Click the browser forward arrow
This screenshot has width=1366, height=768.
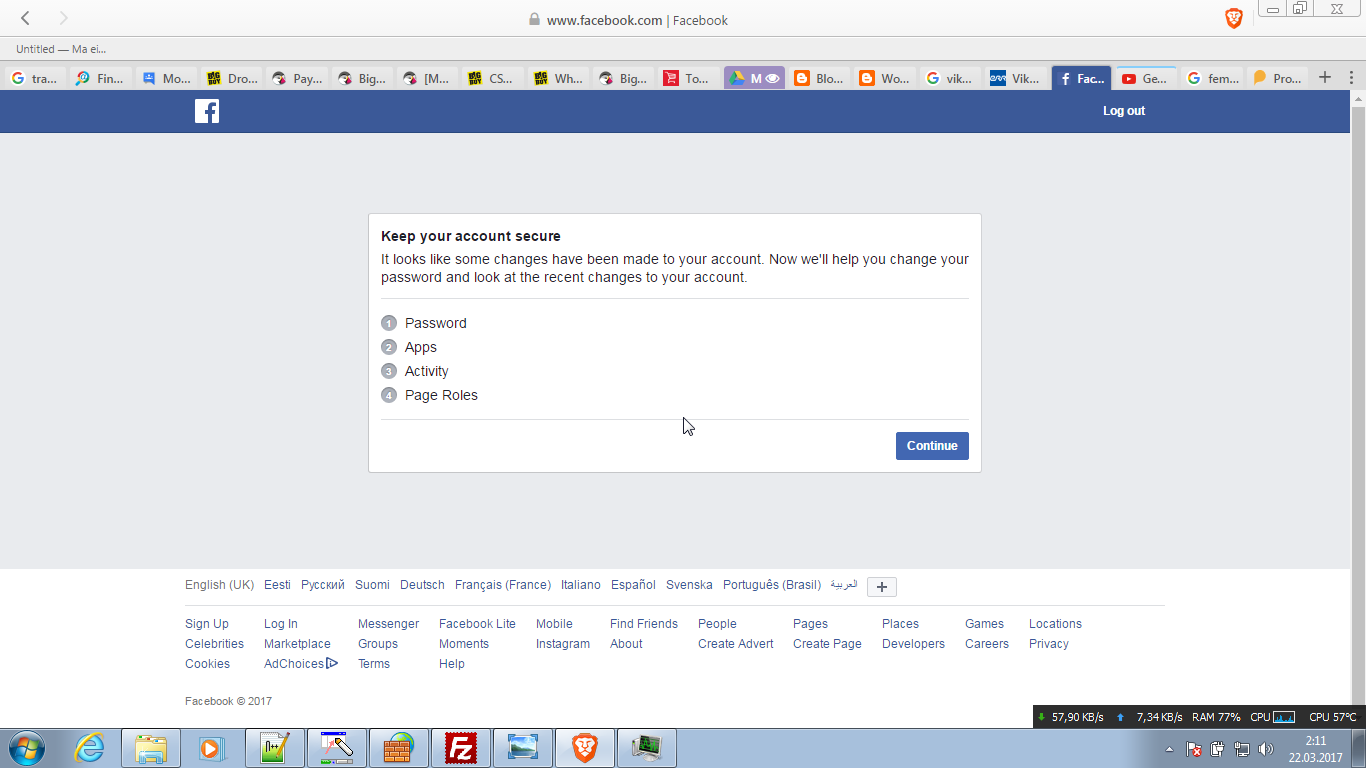click(x=64, y=18)
